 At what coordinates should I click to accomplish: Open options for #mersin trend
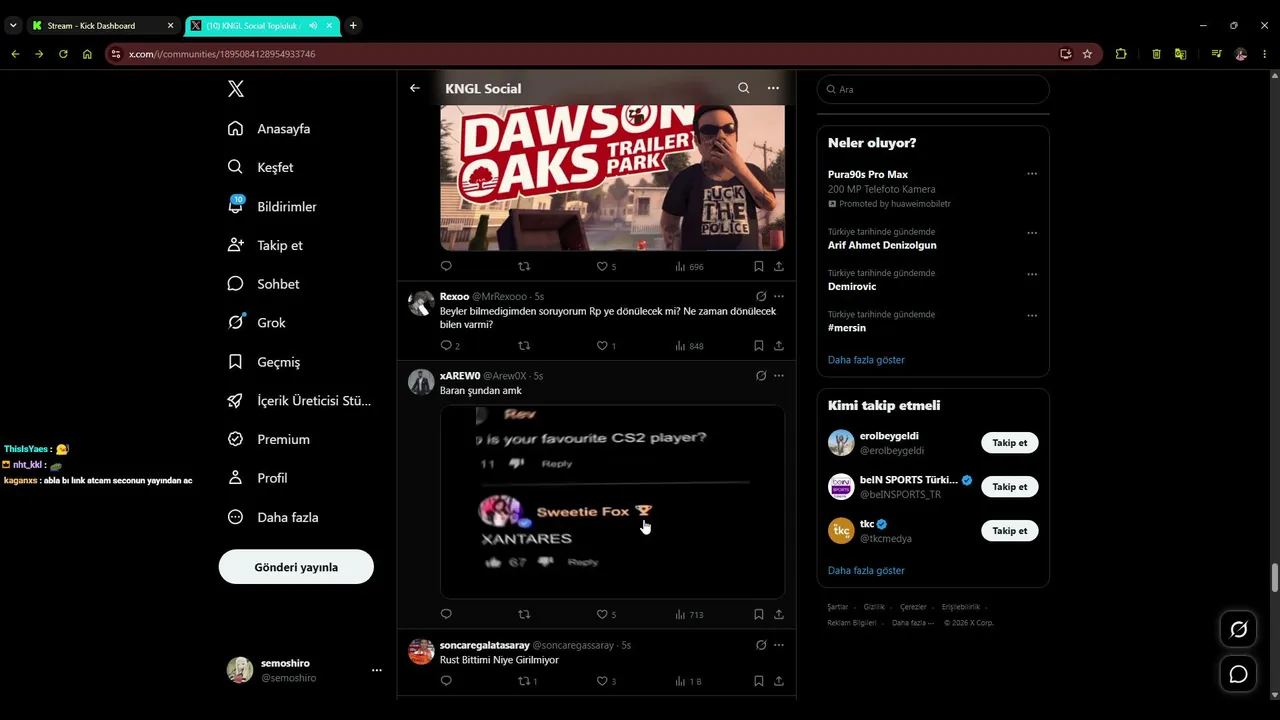coord(1032,316)
